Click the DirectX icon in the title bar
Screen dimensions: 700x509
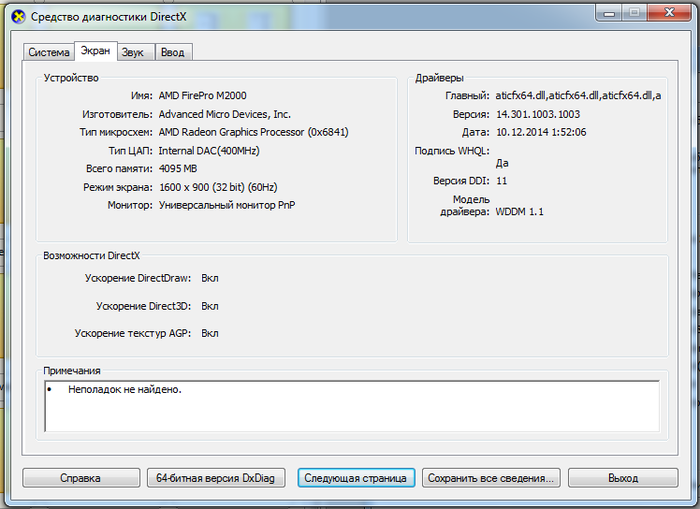(17, 16)
